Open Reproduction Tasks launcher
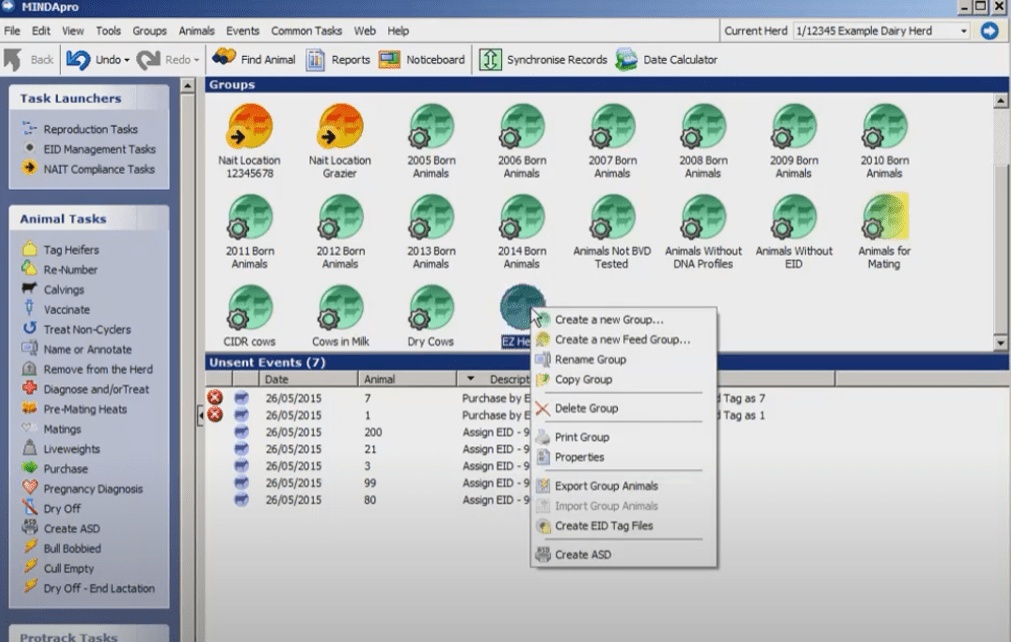 (x=80, y=129)
